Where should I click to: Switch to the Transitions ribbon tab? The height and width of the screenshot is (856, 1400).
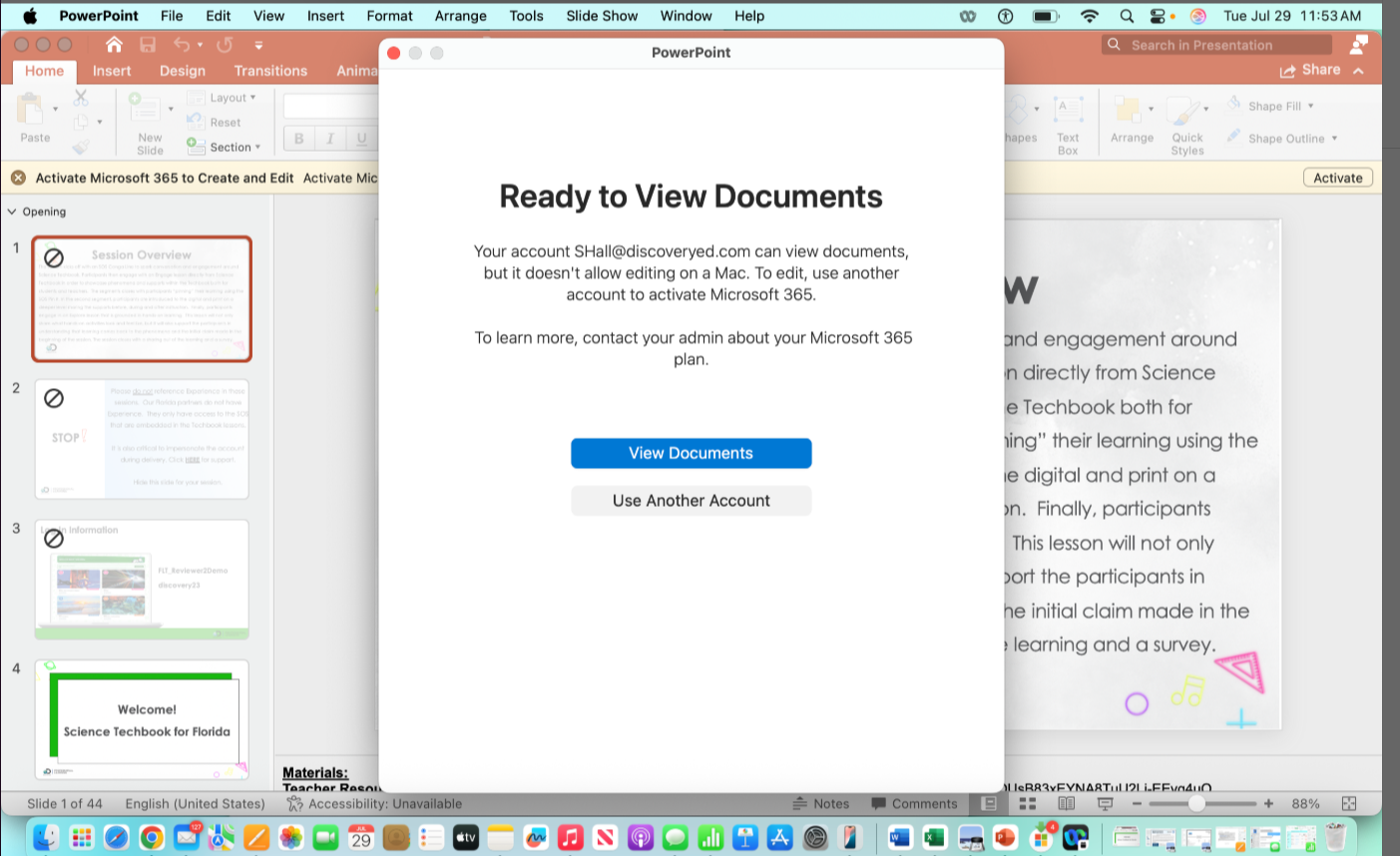(x=270, y=71)
